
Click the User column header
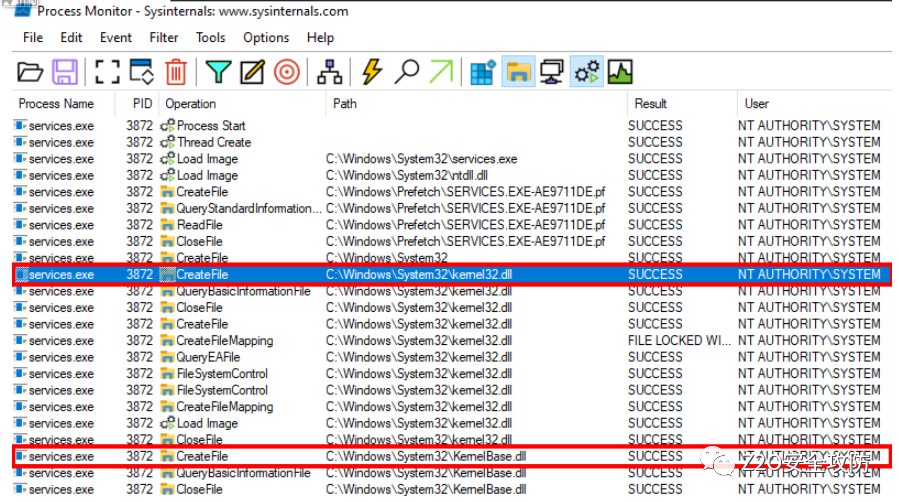(756, 104)
